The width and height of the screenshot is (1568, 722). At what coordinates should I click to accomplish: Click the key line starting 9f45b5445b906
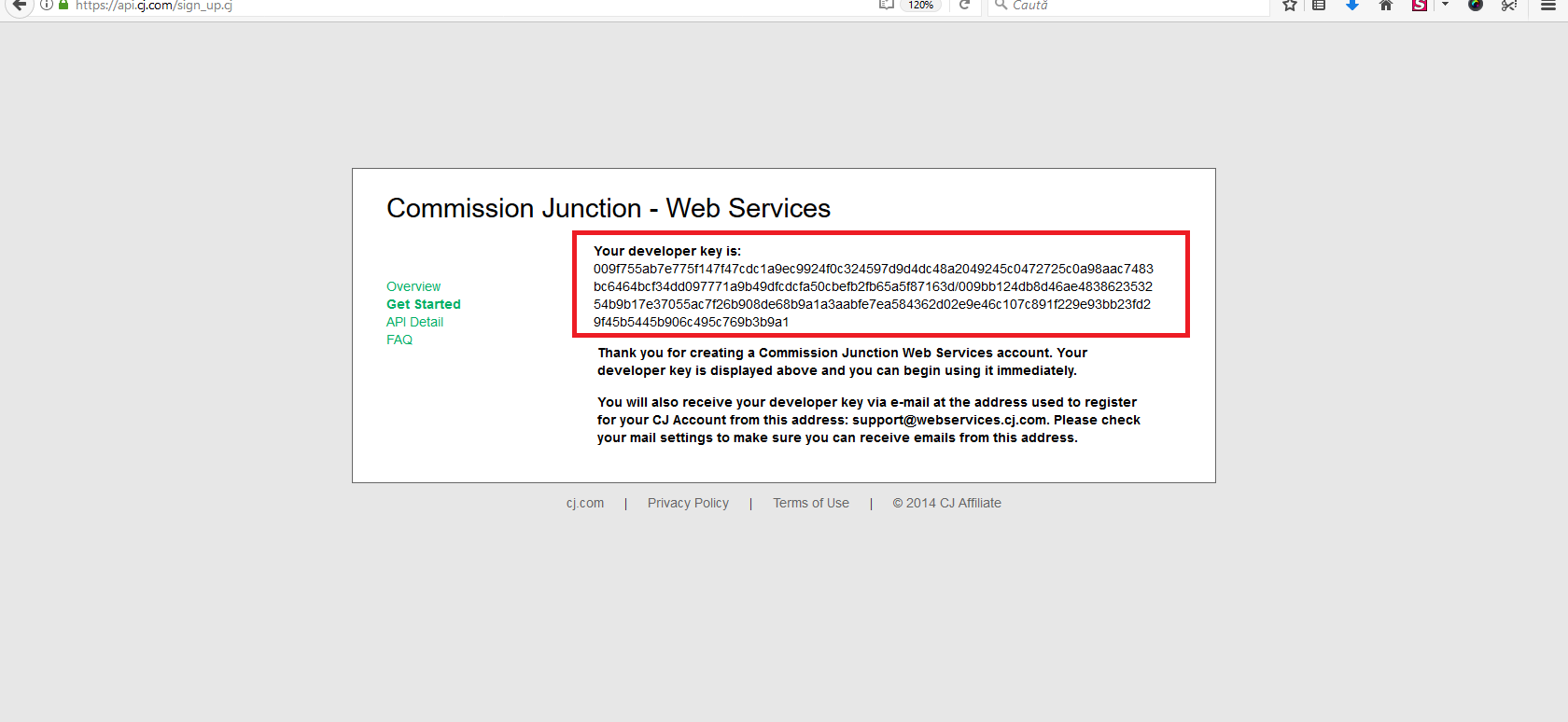click(x=692, y=322)
